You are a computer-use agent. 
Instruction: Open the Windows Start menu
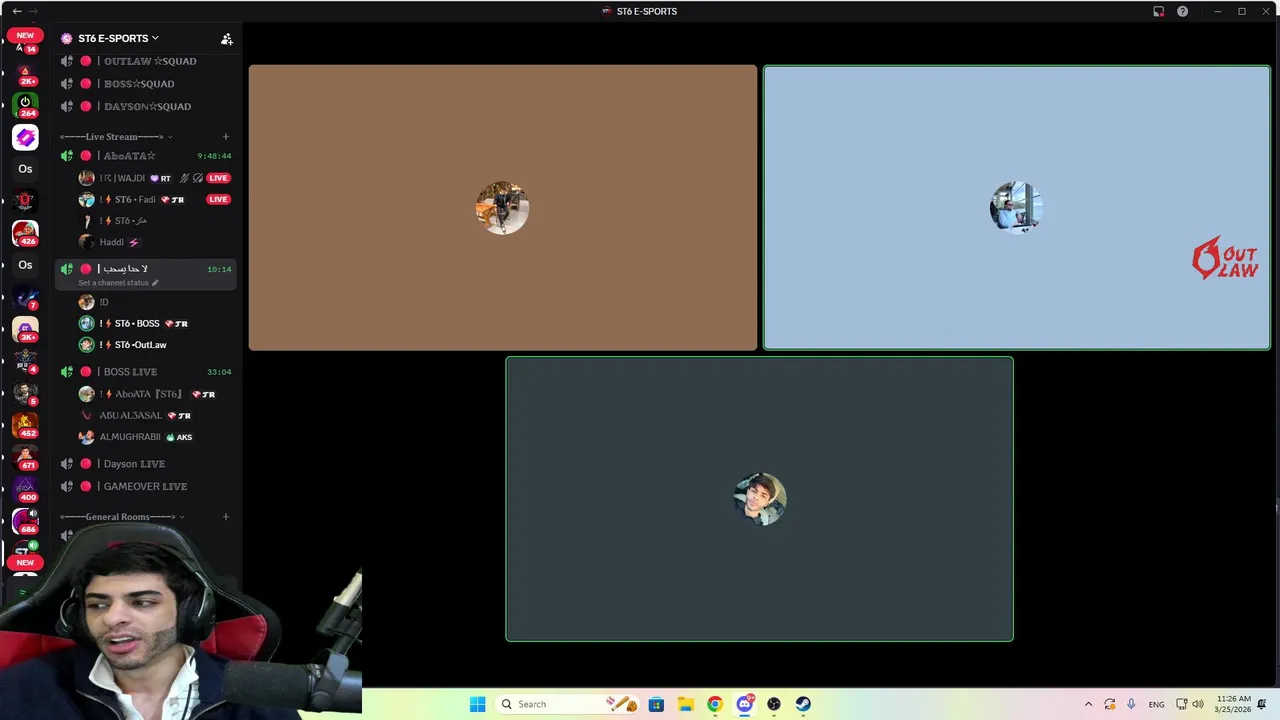pyautogui.click(x=477, y=704)
